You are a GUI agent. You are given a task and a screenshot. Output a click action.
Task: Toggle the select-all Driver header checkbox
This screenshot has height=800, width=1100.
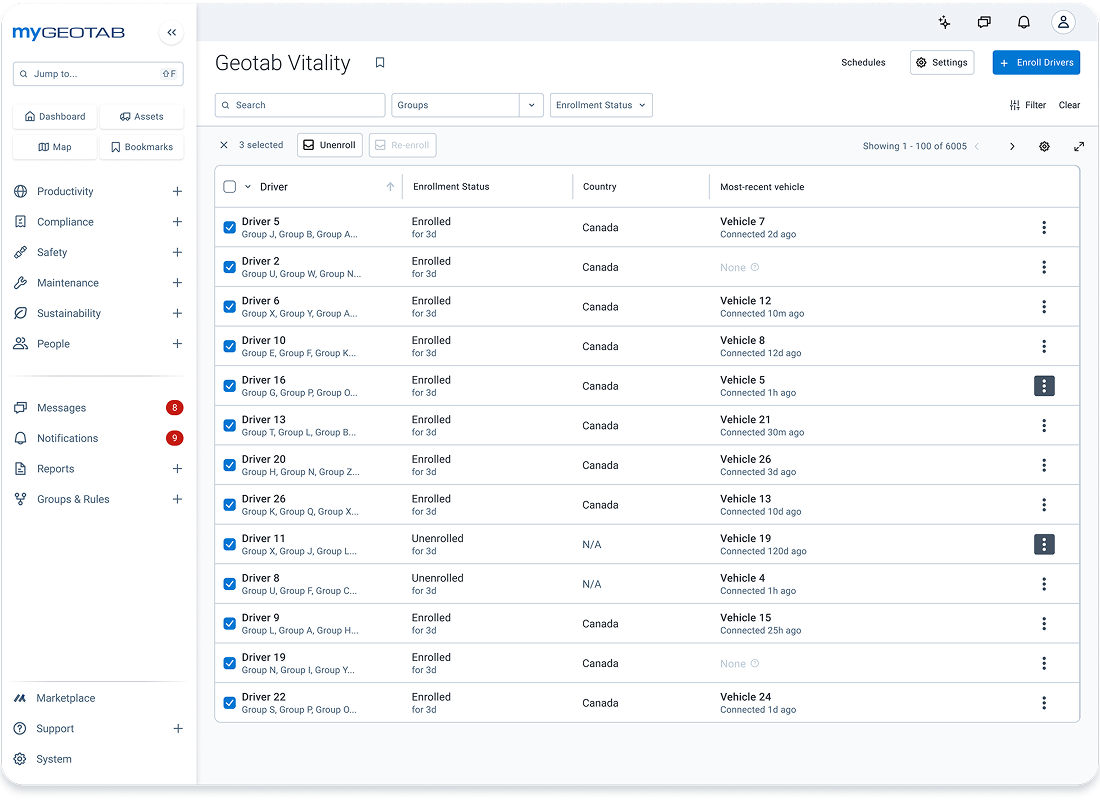tap(229, 187)
